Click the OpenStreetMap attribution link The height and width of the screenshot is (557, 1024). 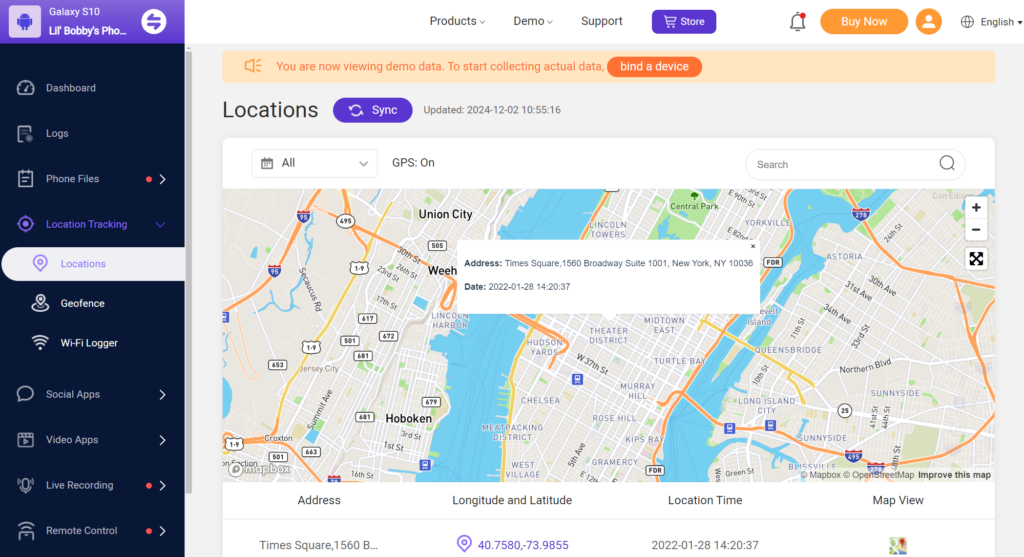(878, 475)
